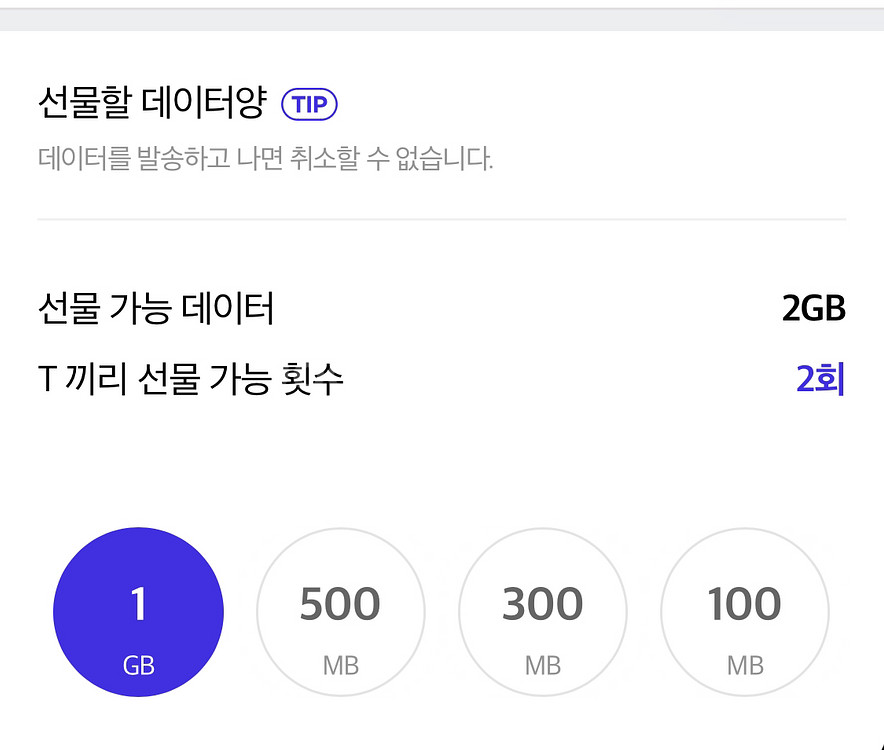The image size is (884, 750).
Task: Tap the 2GB available data value
Action: tap(810, 309)
